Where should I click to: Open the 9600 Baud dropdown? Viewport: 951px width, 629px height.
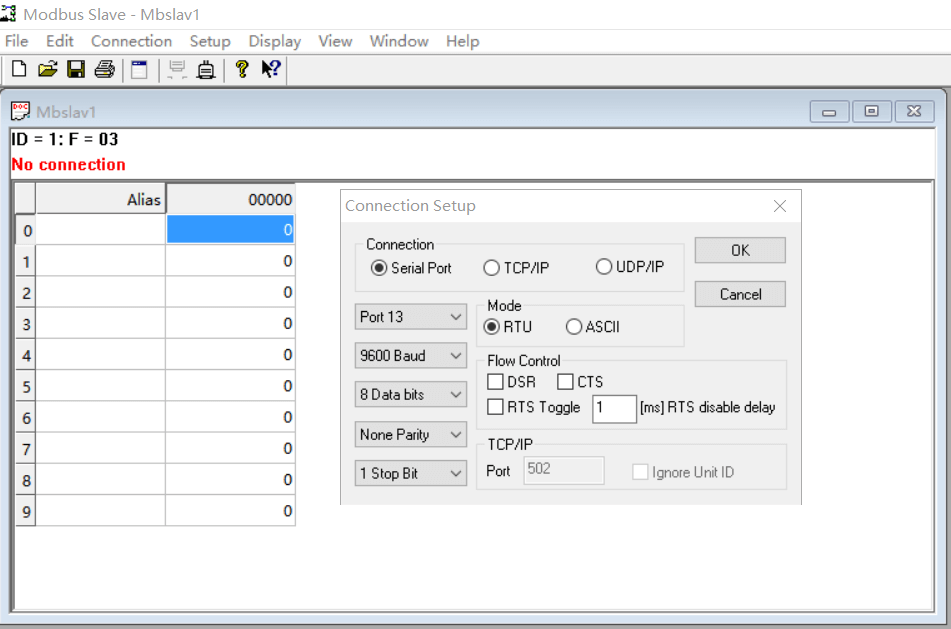tap(411, 355)
